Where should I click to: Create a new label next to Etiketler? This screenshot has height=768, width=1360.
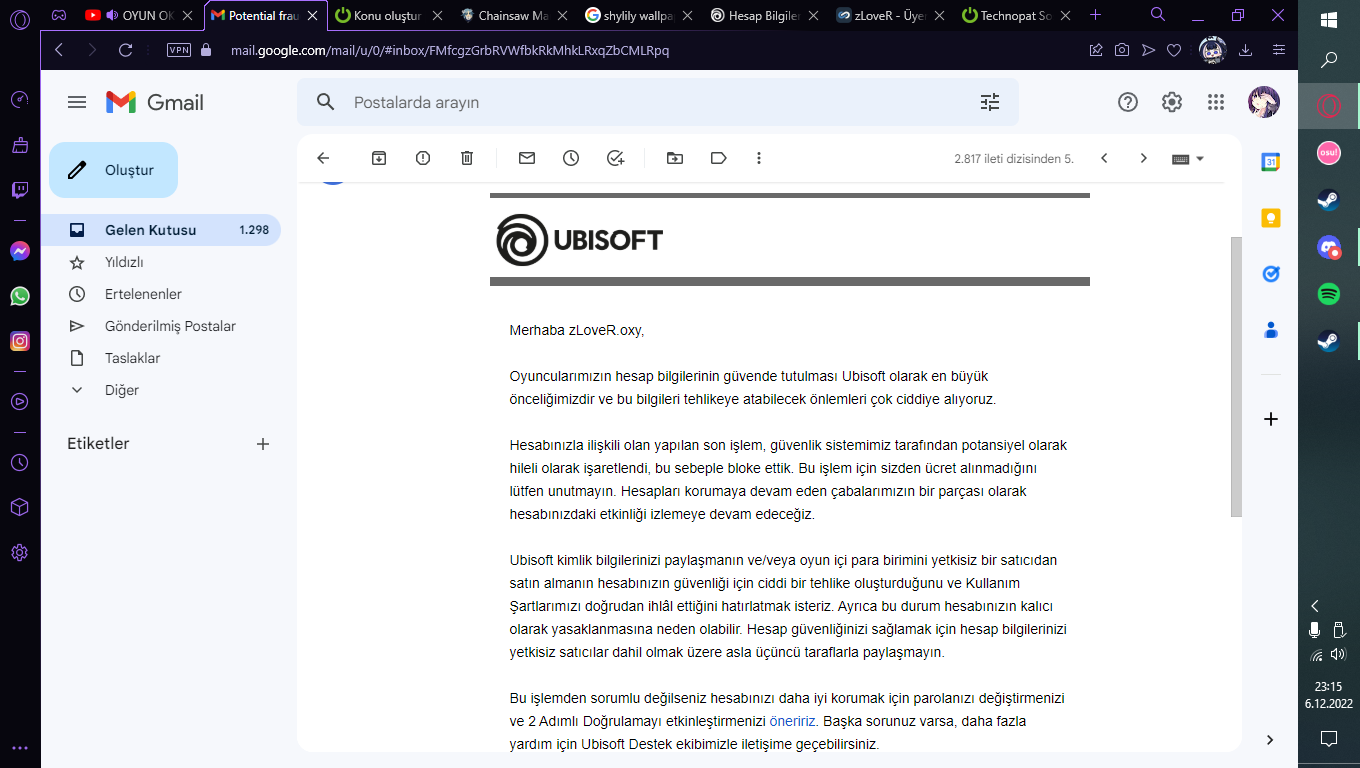pyautogui.click(x=263, y=444)
